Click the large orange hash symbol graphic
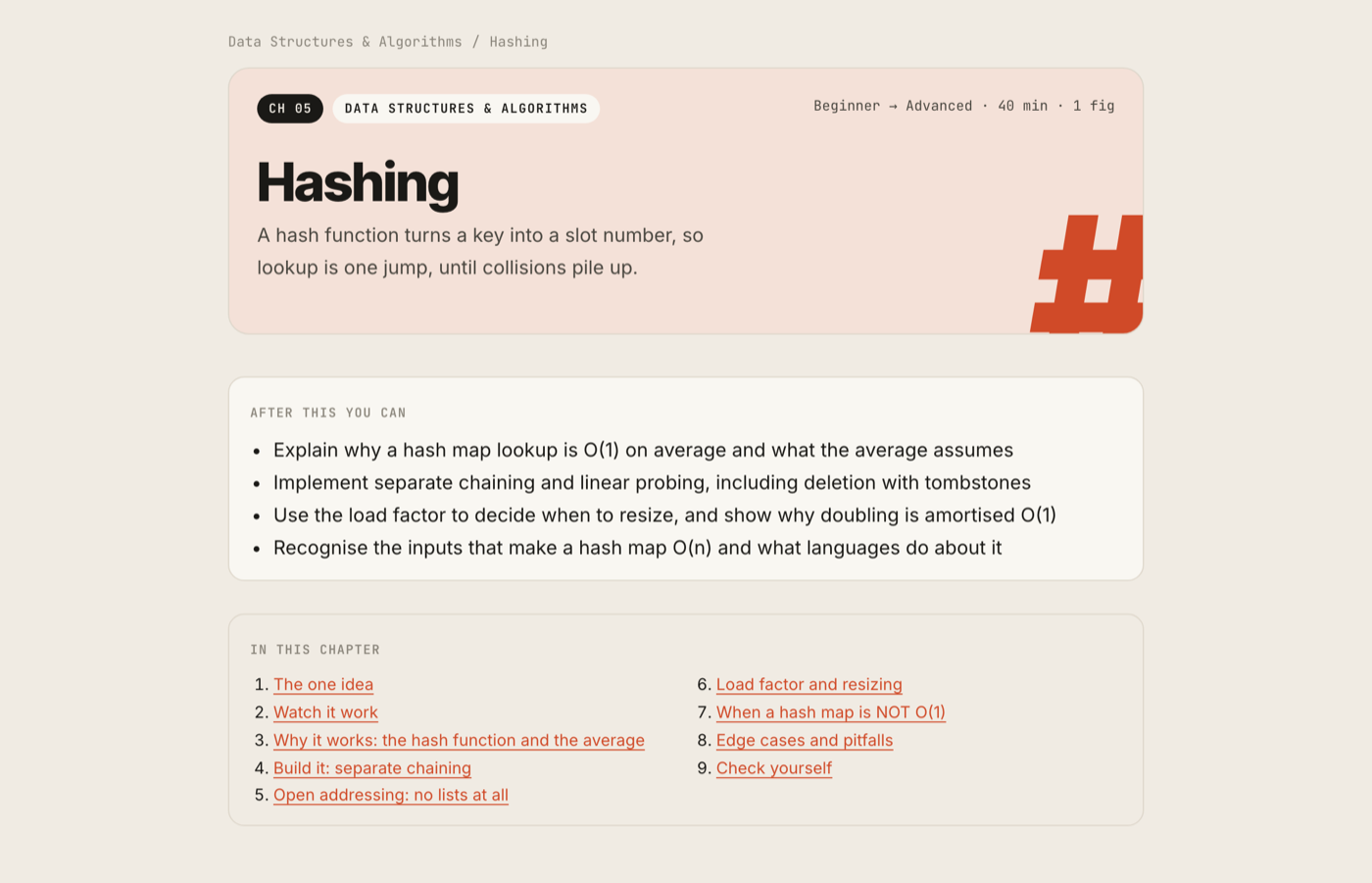 point(1087,274)
